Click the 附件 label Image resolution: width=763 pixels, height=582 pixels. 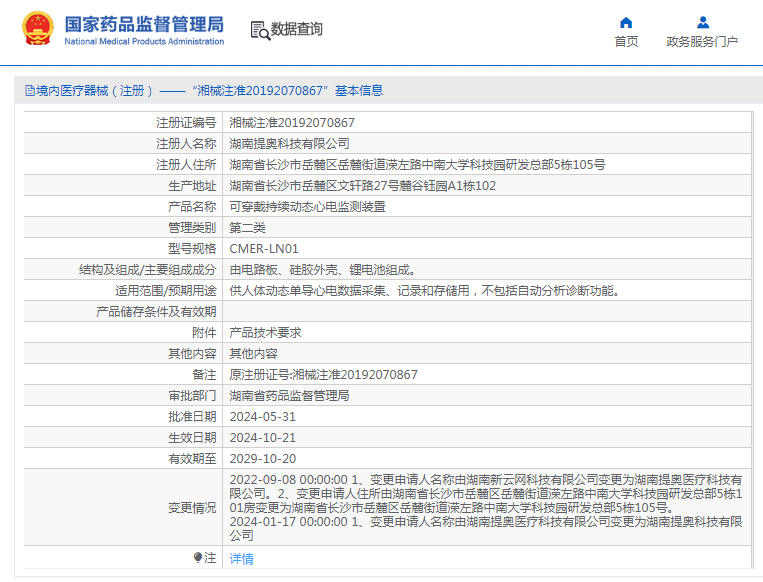204,332
